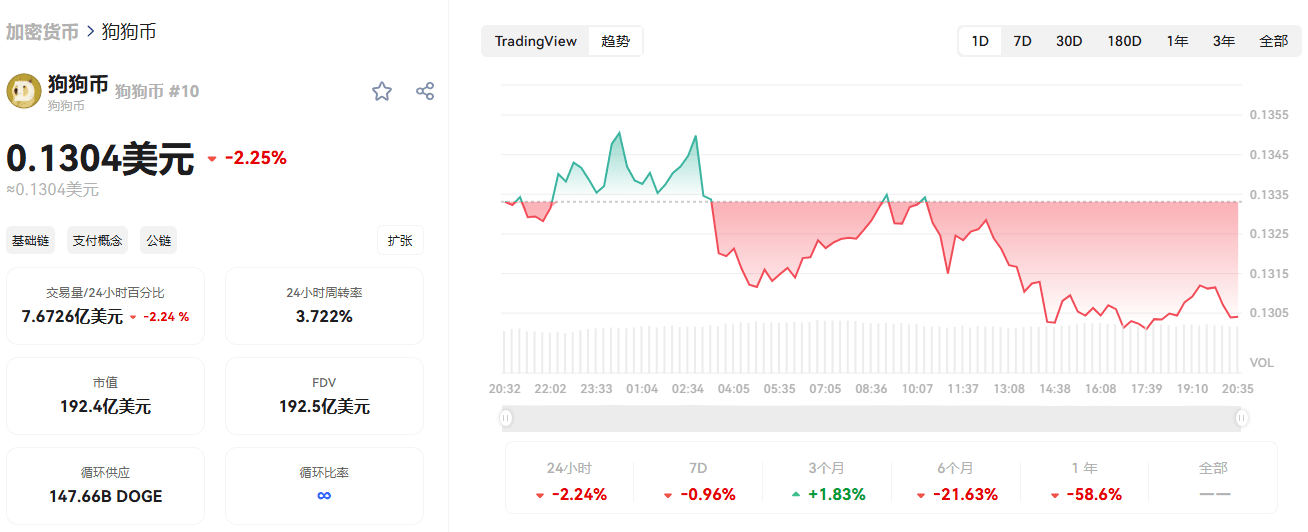Select the 1D time range

tap(980, 41)
